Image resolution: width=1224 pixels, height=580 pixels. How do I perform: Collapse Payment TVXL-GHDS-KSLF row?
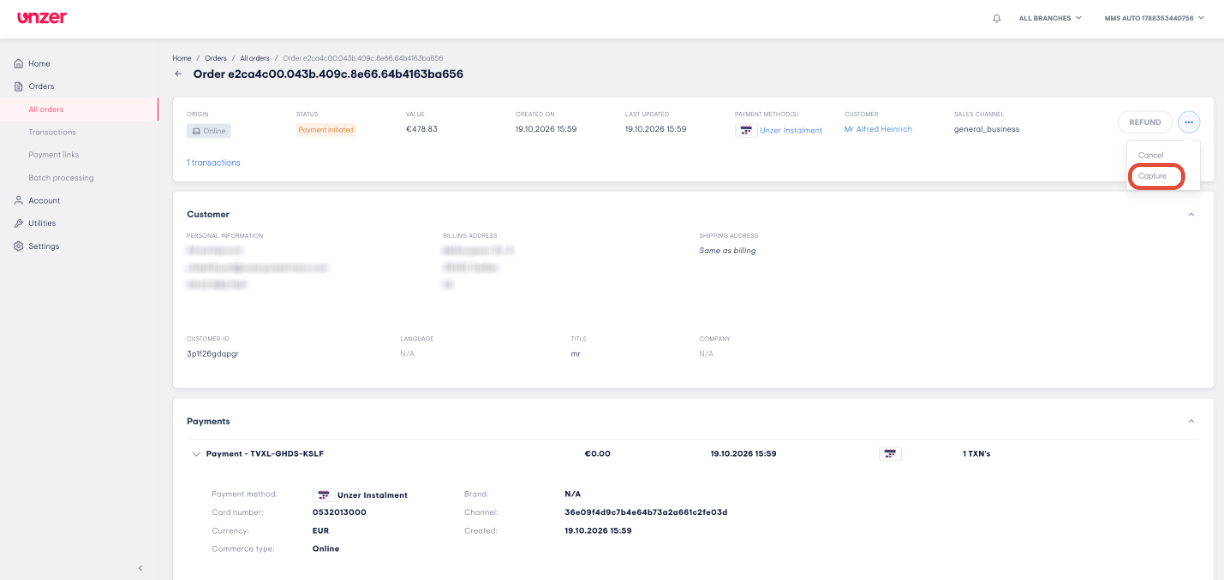196,454
